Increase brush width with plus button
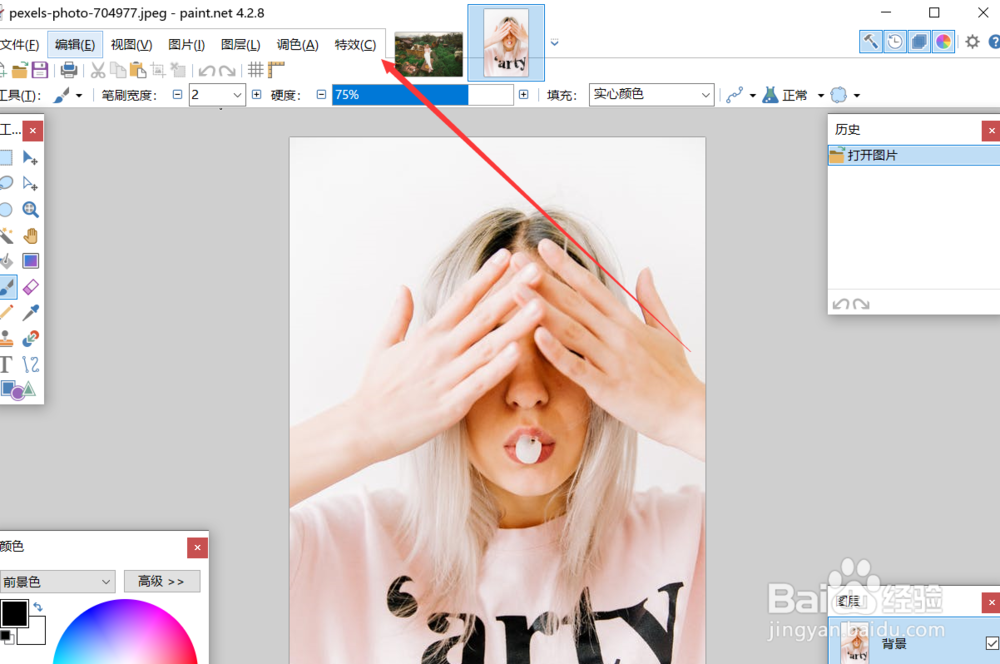Image resolution: width=1000 pixels, height=664 pixels. tap(256, 94)
